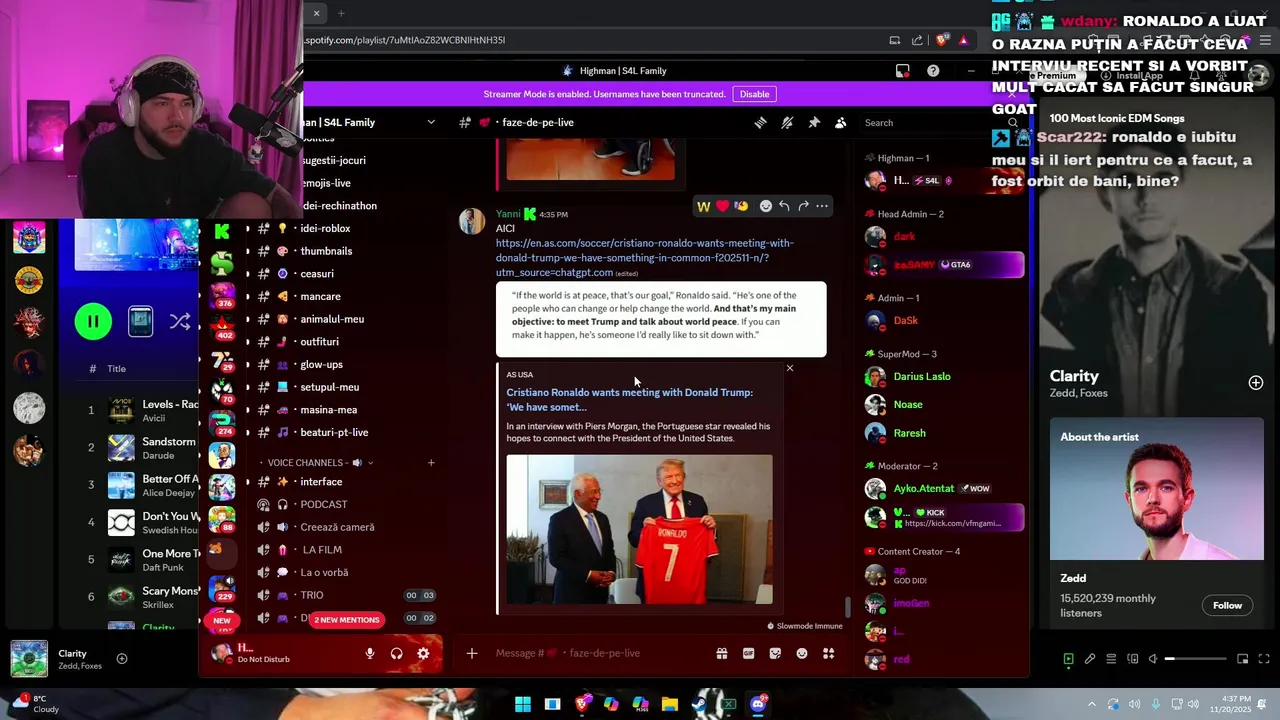Reply to Yanni's message with the arrow icon
Screen dimensions: 1280x720
pyautogui.click(x=785, y=206)
